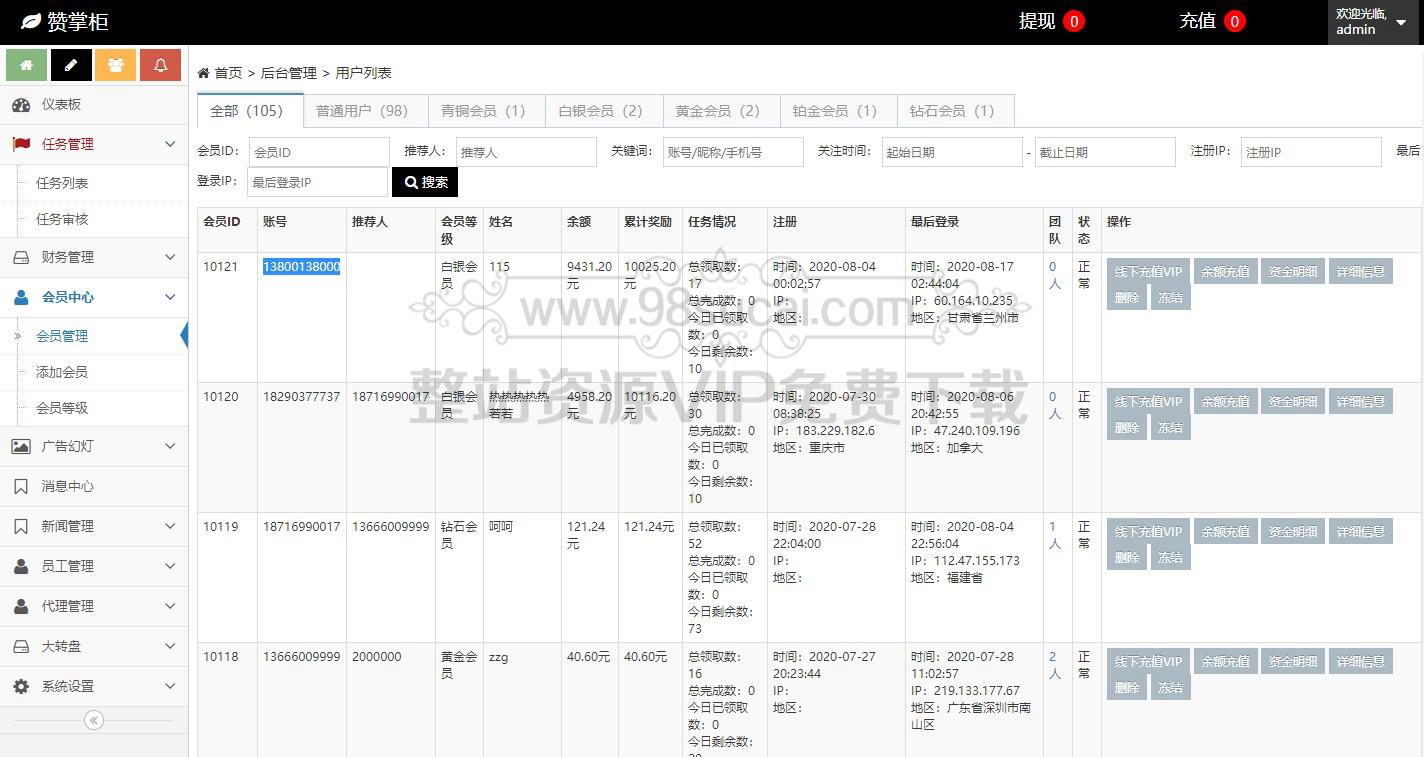Open the 仪表板 dashboard item

[x=61, y=104]
